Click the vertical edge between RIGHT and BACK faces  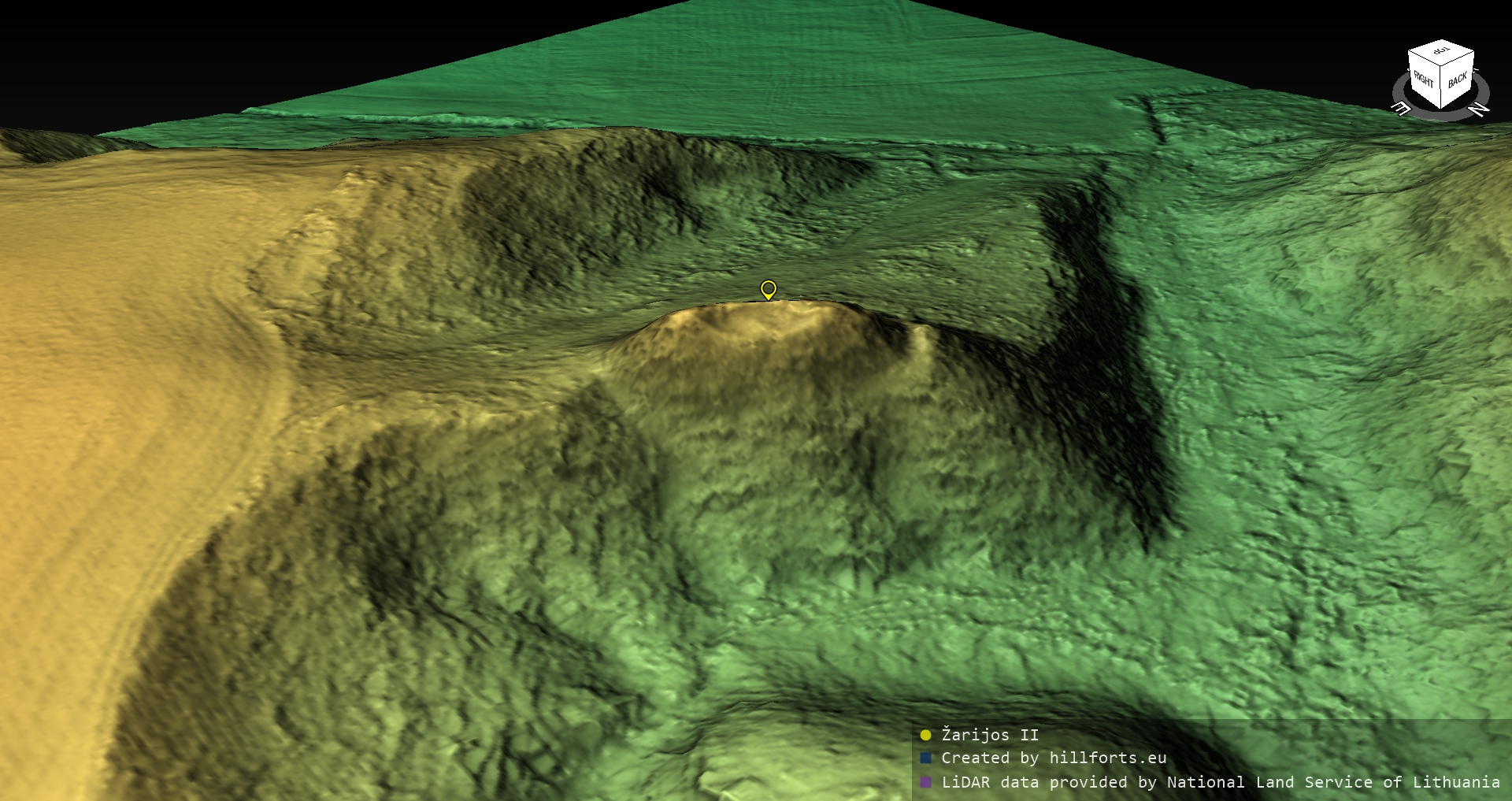tap(1441, 88)
